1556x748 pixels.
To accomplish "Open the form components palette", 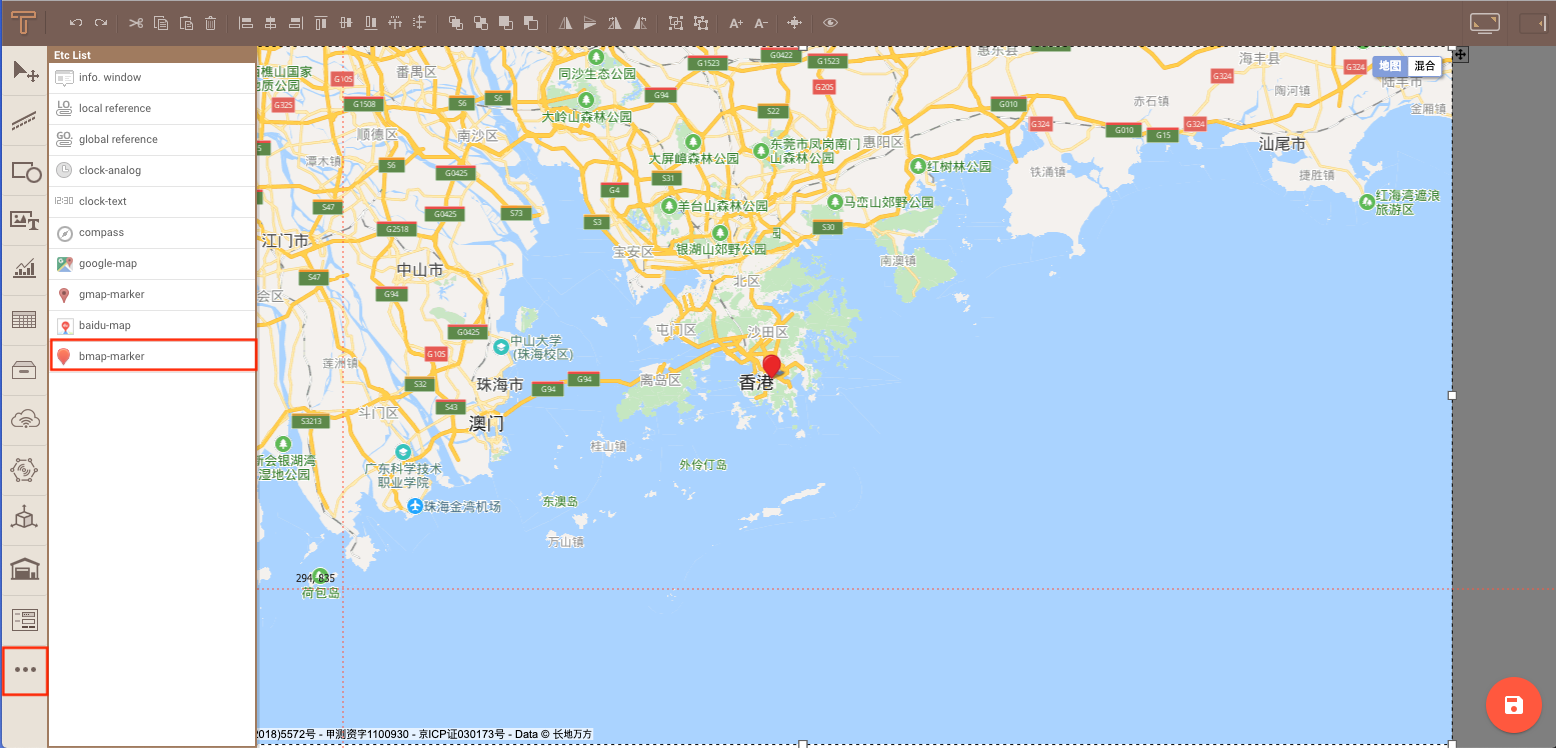I will tap(25, 620).
